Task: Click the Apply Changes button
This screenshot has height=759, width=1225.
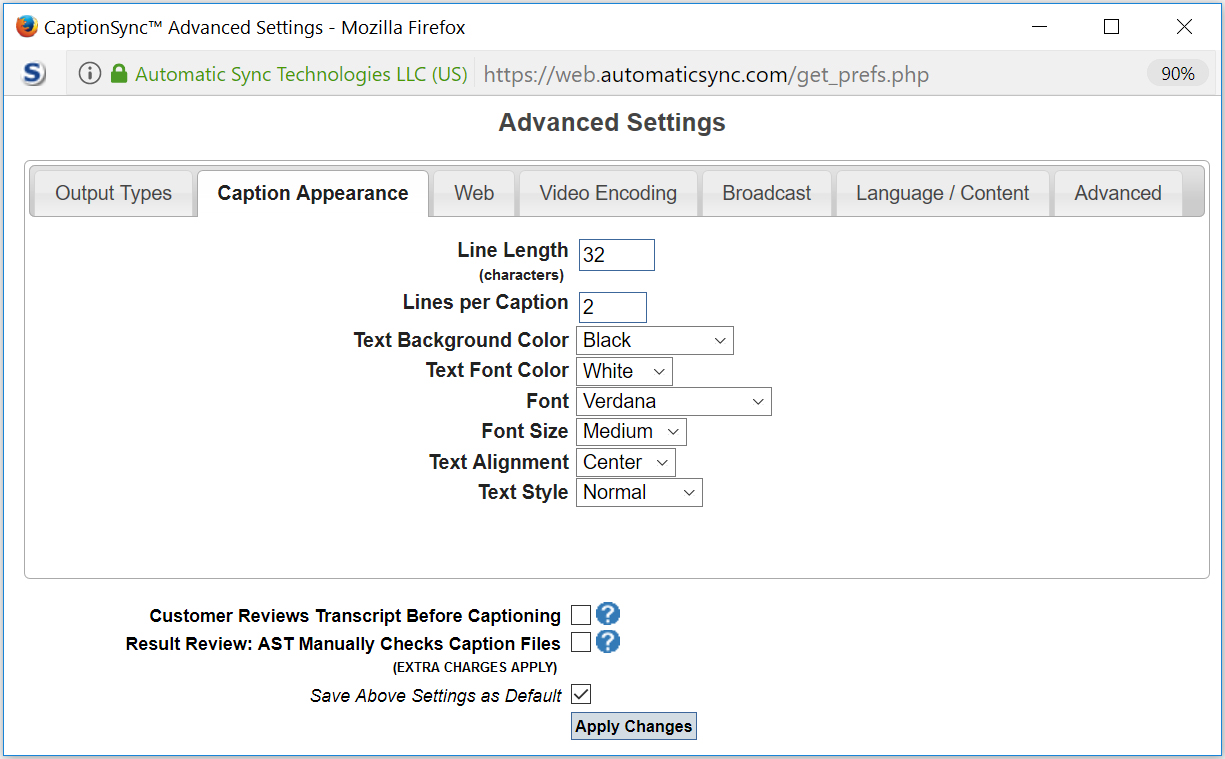Action: point(633,726)
